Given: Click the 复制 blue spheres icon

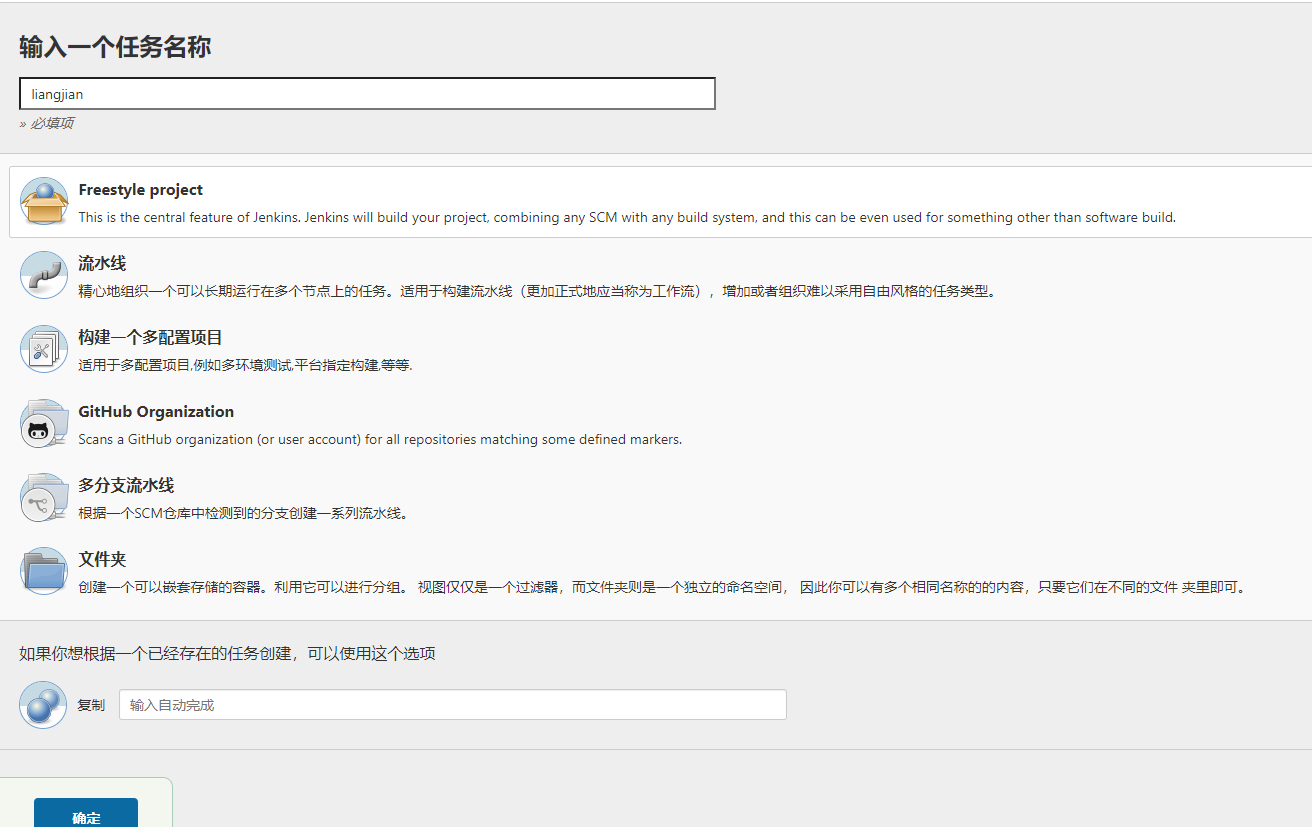Looking at the screenshot, I should coord(43,704).
